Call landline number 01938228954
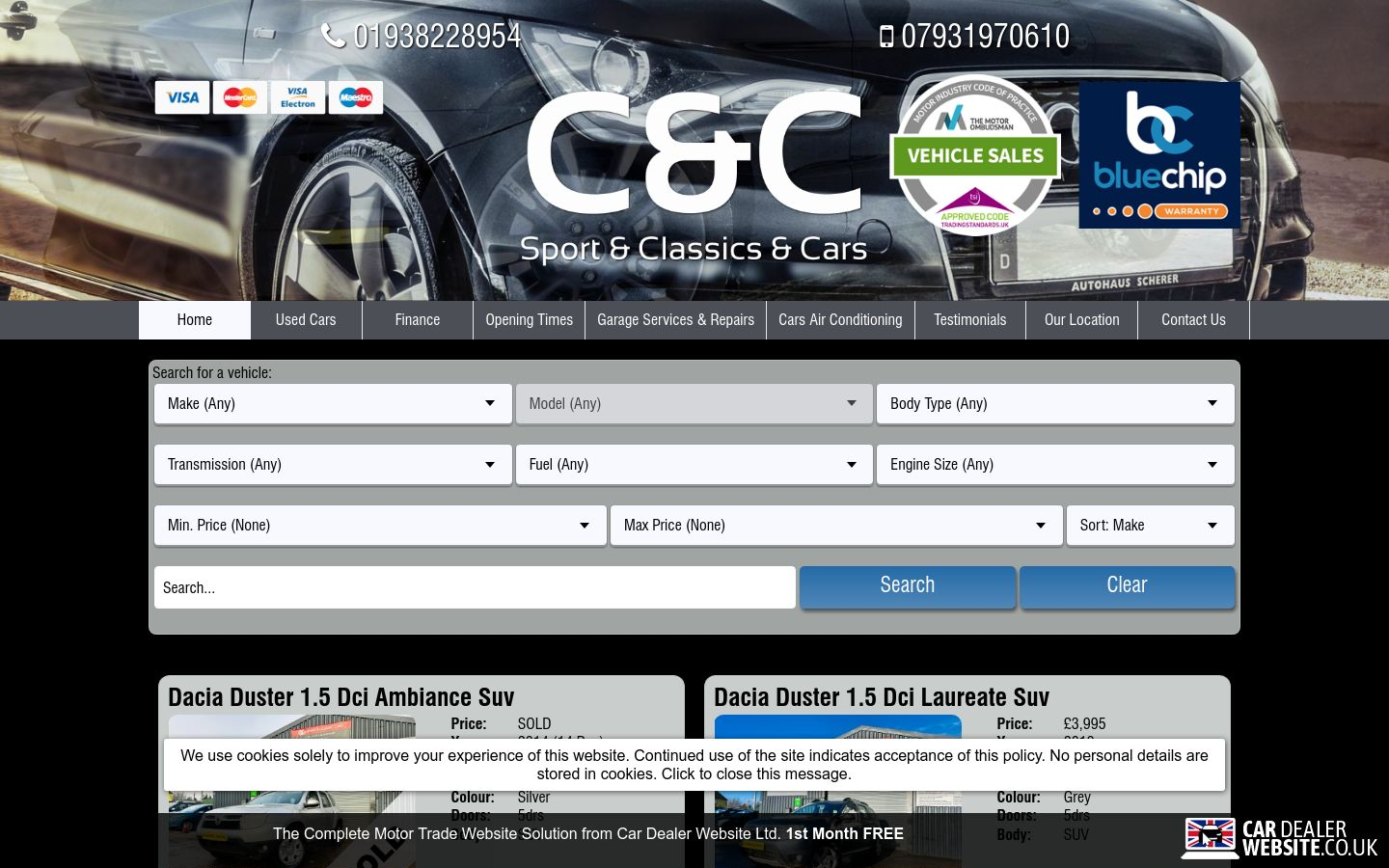The image size is (1389, 868). [437, 36]
